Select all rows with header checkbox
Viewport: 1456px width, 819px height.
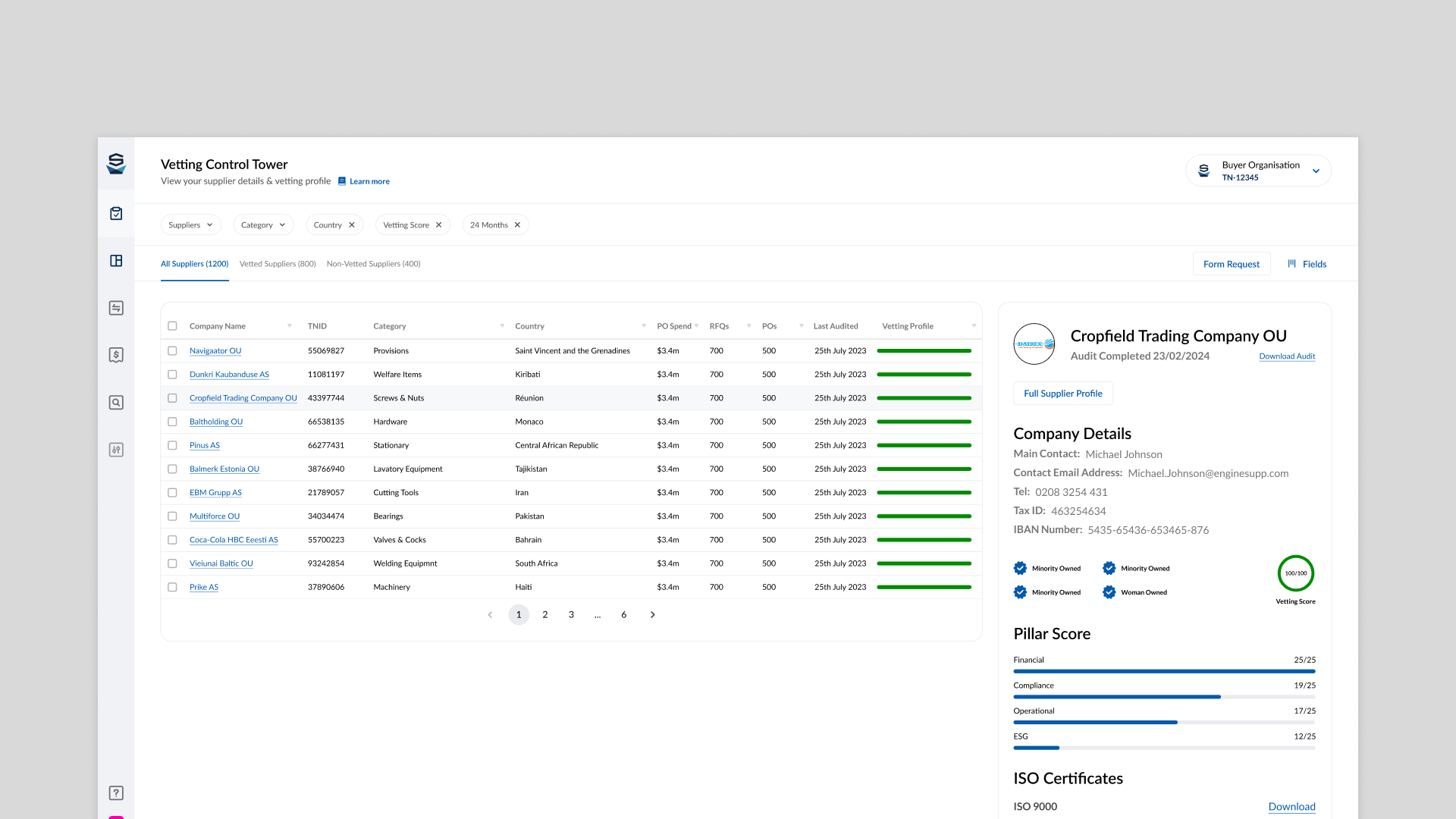[x=172, y=326]
